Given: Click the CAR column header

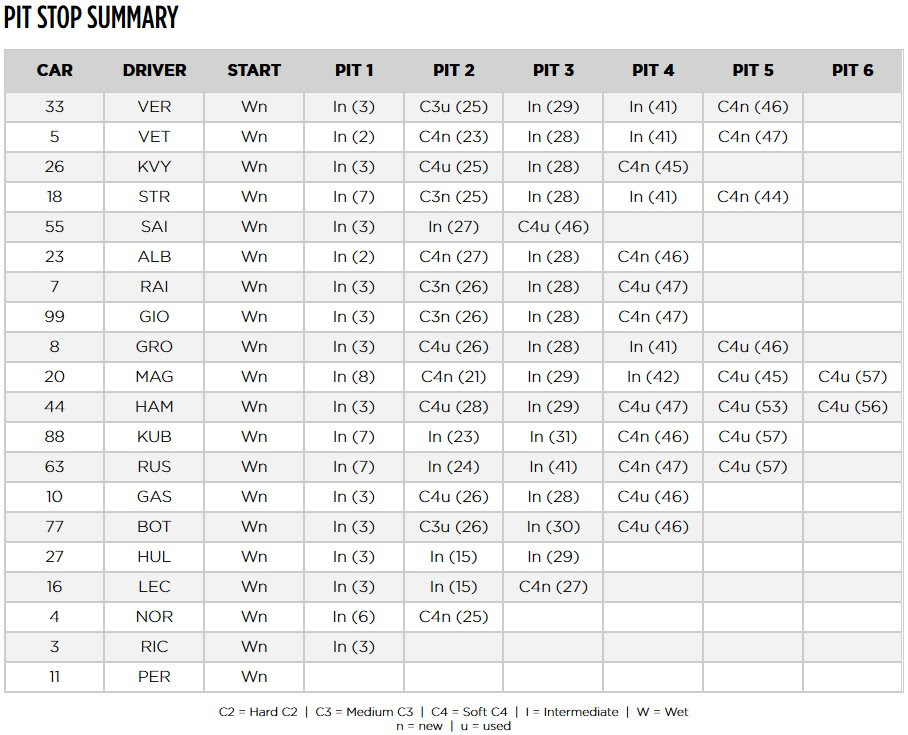Looking at the screenshot, I should coord(54,71).
